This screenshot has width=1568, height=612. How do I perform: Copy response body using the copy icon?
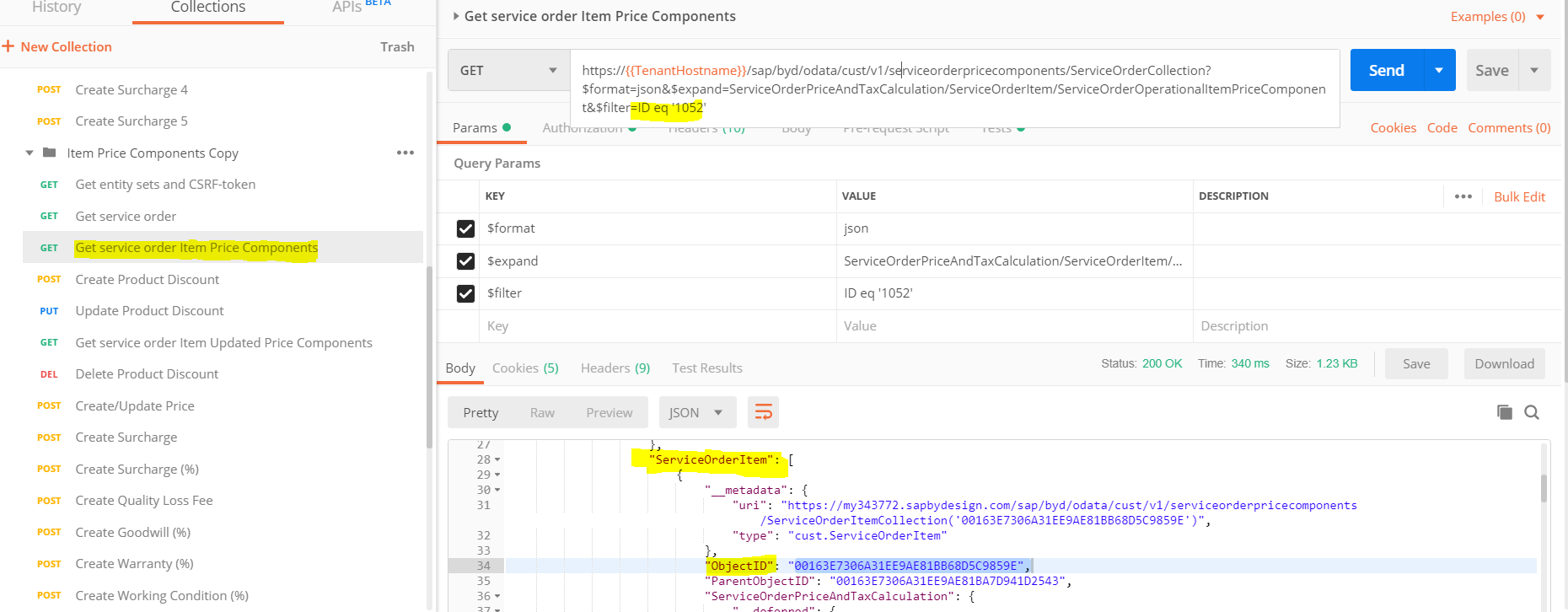click(1504, 412)
